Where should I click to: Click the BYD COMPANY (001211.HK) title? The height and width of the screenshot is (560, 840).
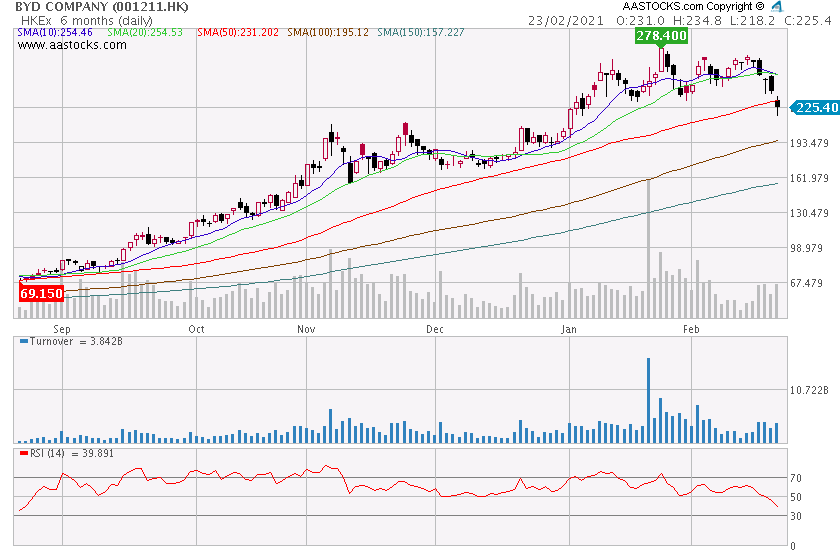click(102, 7)
